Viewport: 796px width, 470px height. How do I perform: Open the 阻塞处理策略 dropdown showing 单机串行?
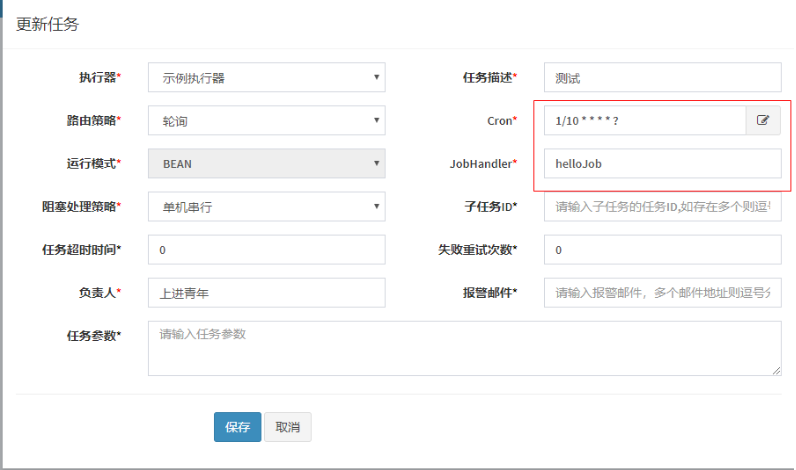point(267,207)
